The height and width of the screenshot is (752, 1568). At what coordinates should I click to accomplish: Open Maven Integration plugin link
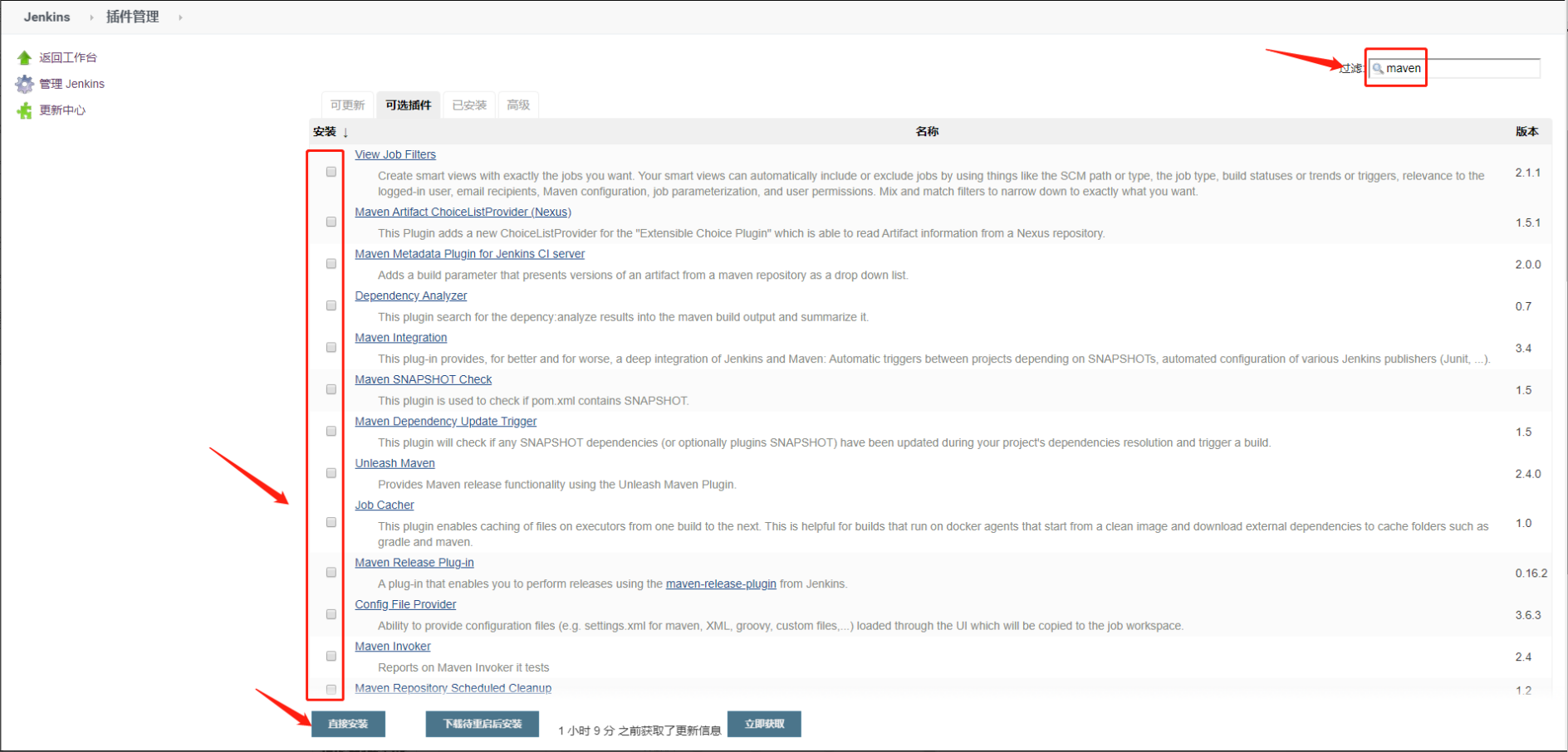(x=400, y=338)
